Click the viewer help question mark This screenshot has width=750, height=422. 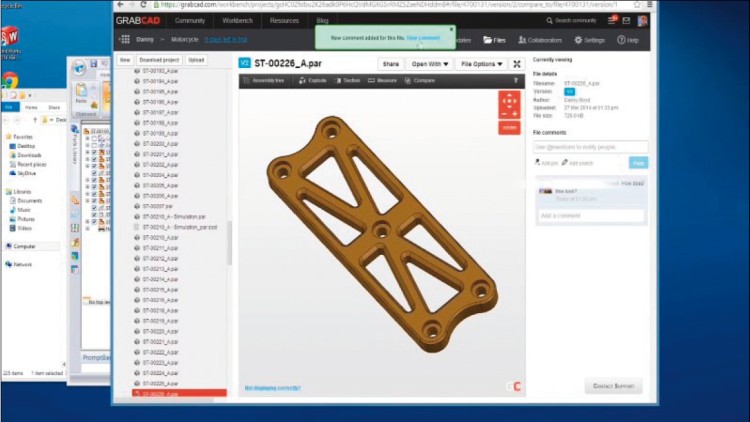516,80
